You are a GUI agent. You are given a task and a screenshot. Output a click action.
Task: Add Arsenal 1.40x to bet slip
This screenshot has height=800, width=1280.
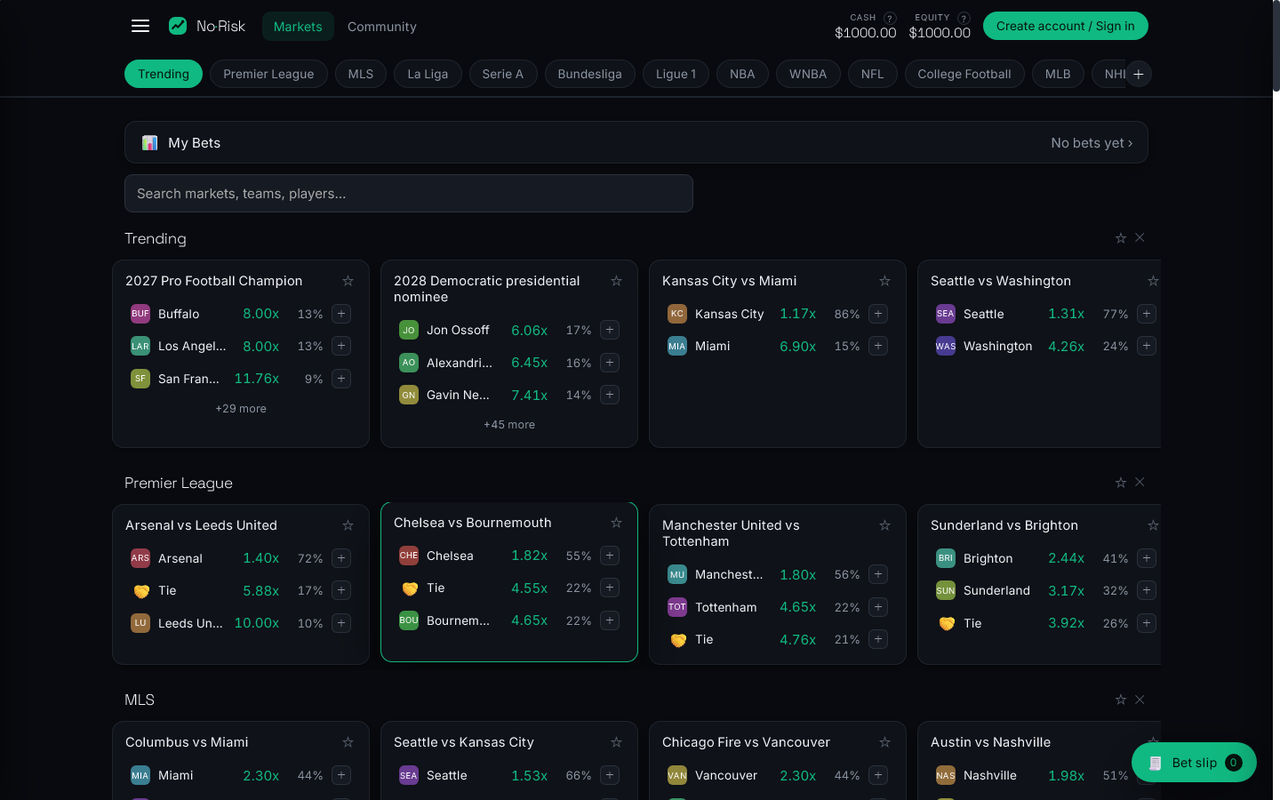point(342,558)
